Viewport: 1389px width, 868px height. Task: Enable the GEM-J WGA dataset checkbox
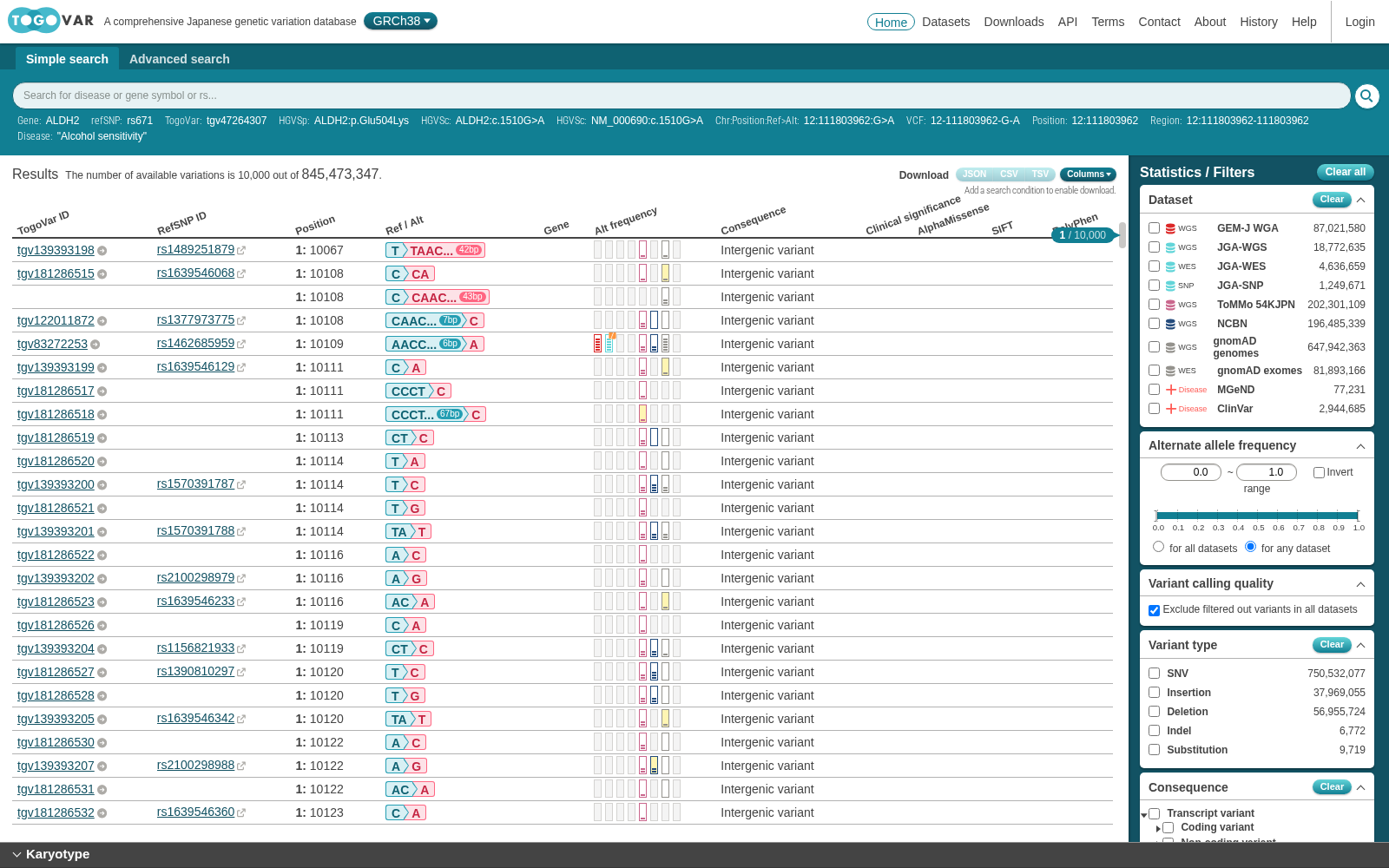1154,228
